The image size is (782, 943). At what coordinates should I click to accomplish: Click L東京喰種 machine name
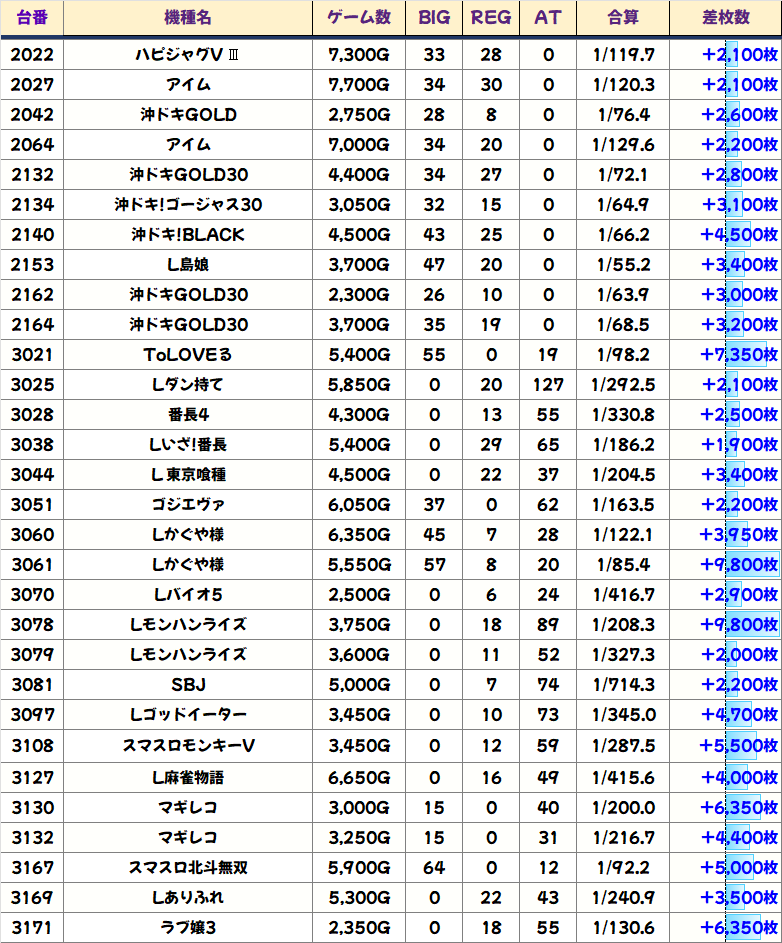188,475
